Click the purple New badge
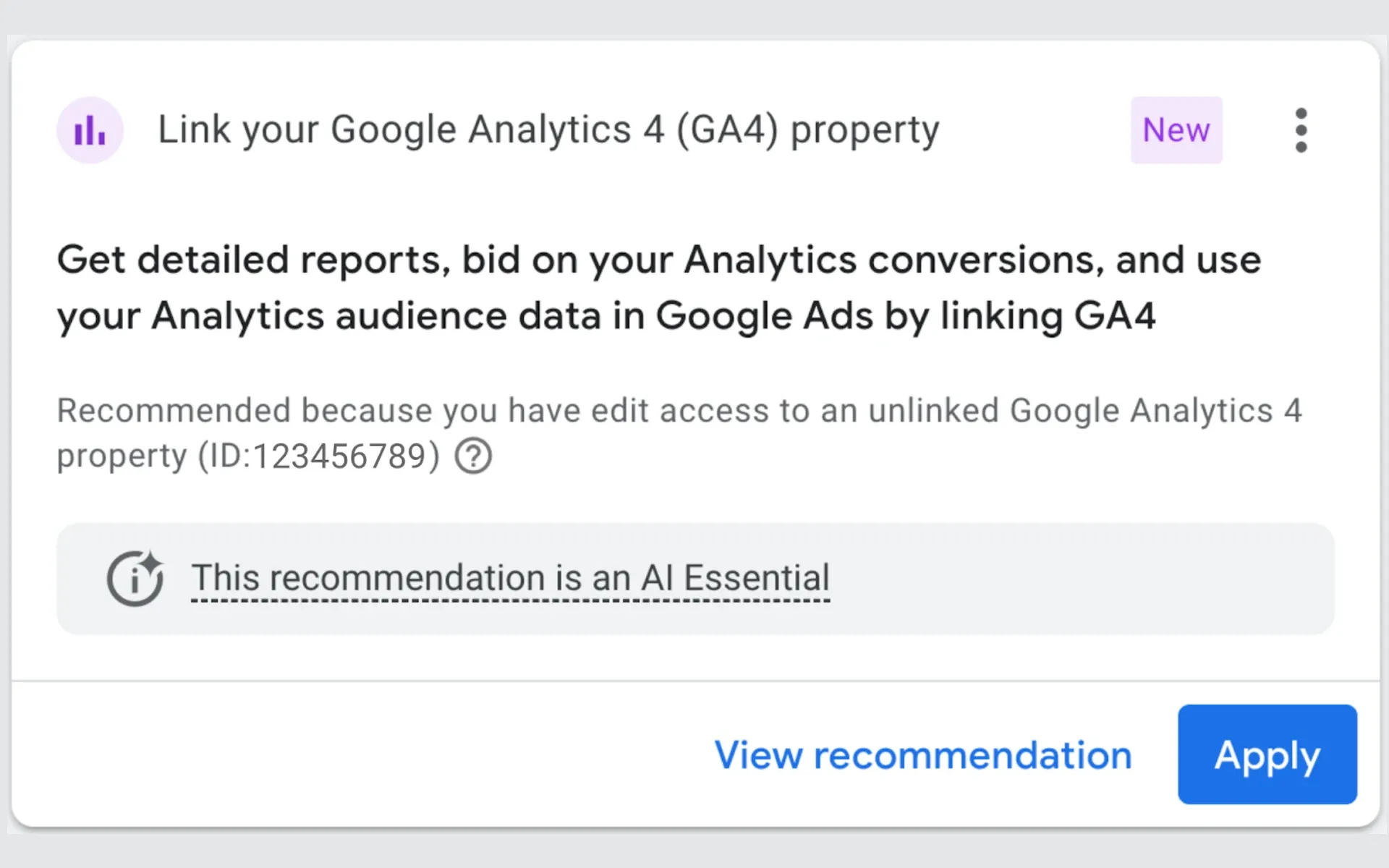The width and height of the screenshot is (1389, 868). (x=1176, y=130)
